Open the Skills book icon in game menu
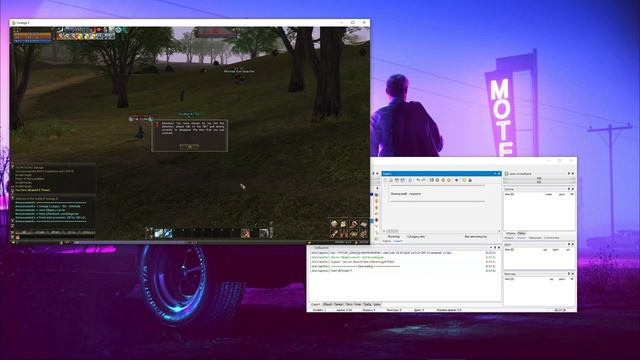This screenshot has width=640, height=360. click(x=363, y=224)
